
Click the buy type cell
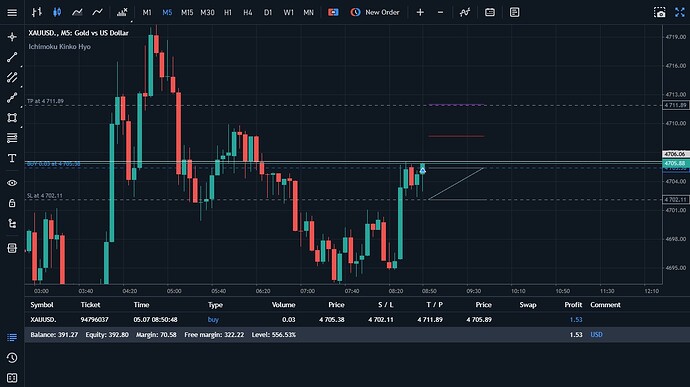click(x=213, y=320)
